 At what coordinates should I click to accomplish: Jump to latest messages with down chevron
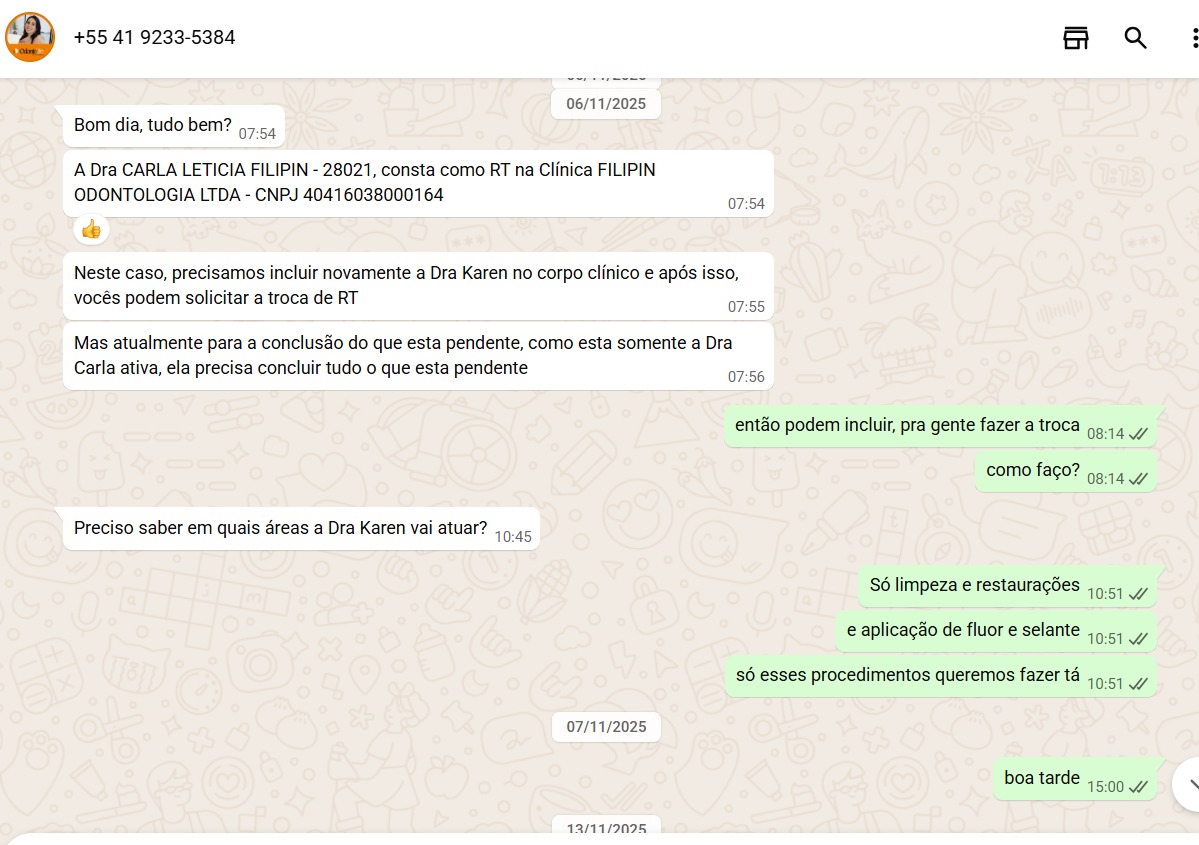(x=1189, y=784)
